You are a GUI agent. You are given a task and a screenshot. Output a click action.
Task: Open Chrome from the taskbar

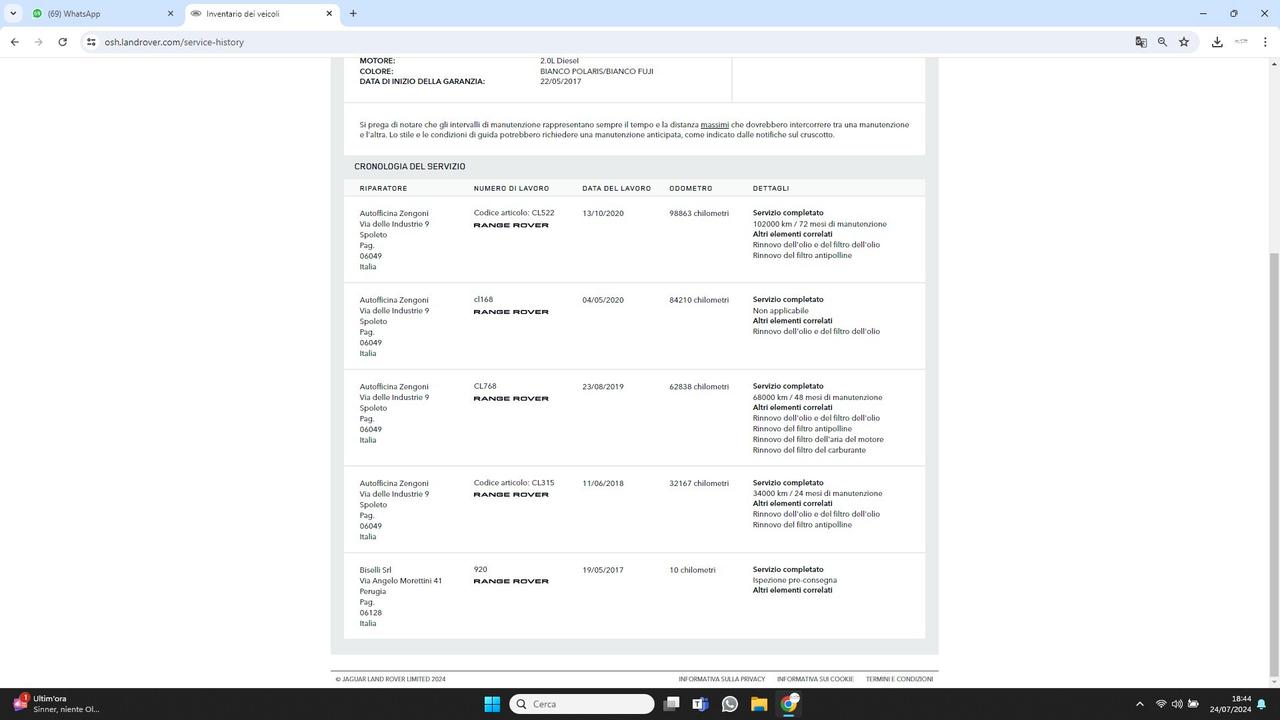(788, 704)
